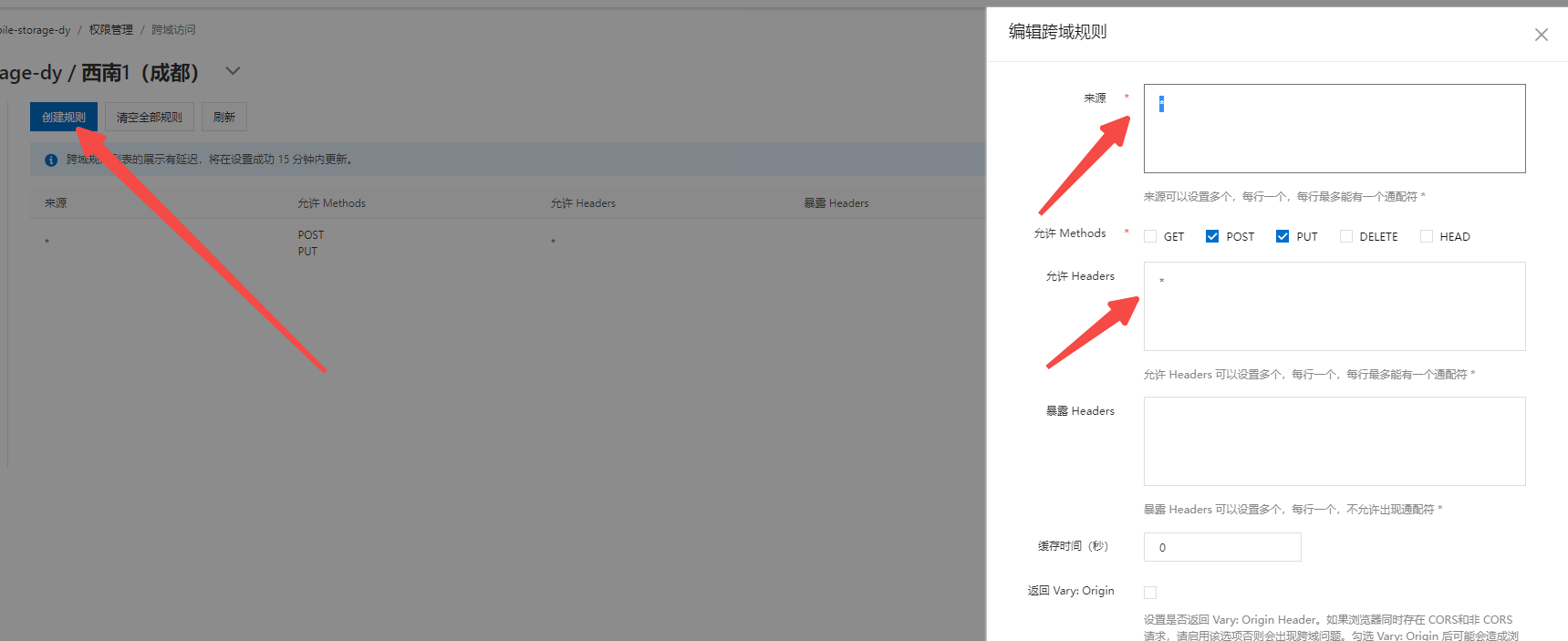Uncheck the PUT method checkbox
The height and width of the screenshot is (641, 1568).
(x=1282, y=236)
